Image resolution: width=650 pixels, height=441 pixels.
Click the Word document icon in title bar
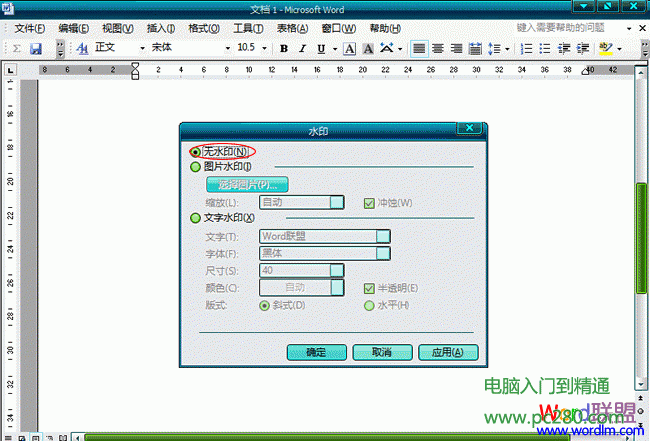(7, 8)
